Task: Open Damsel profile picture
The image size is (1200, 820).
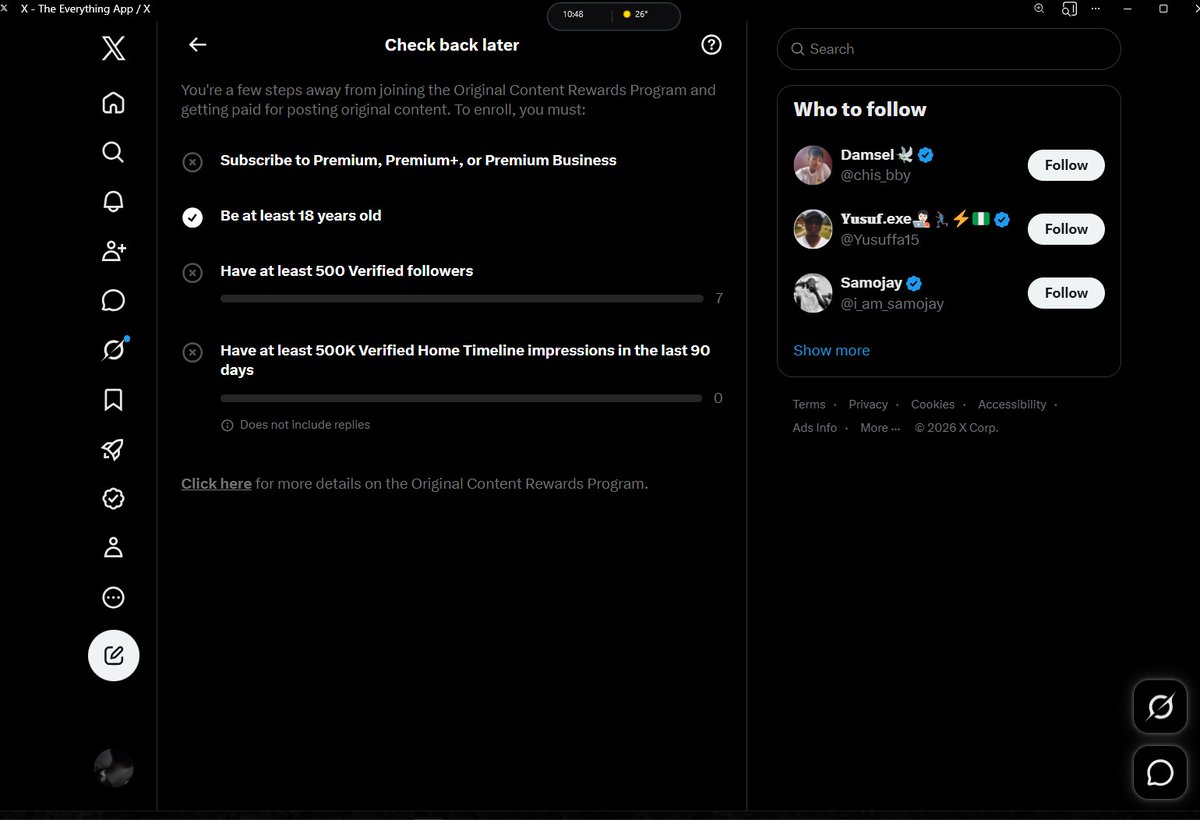Action: [813, 165]
